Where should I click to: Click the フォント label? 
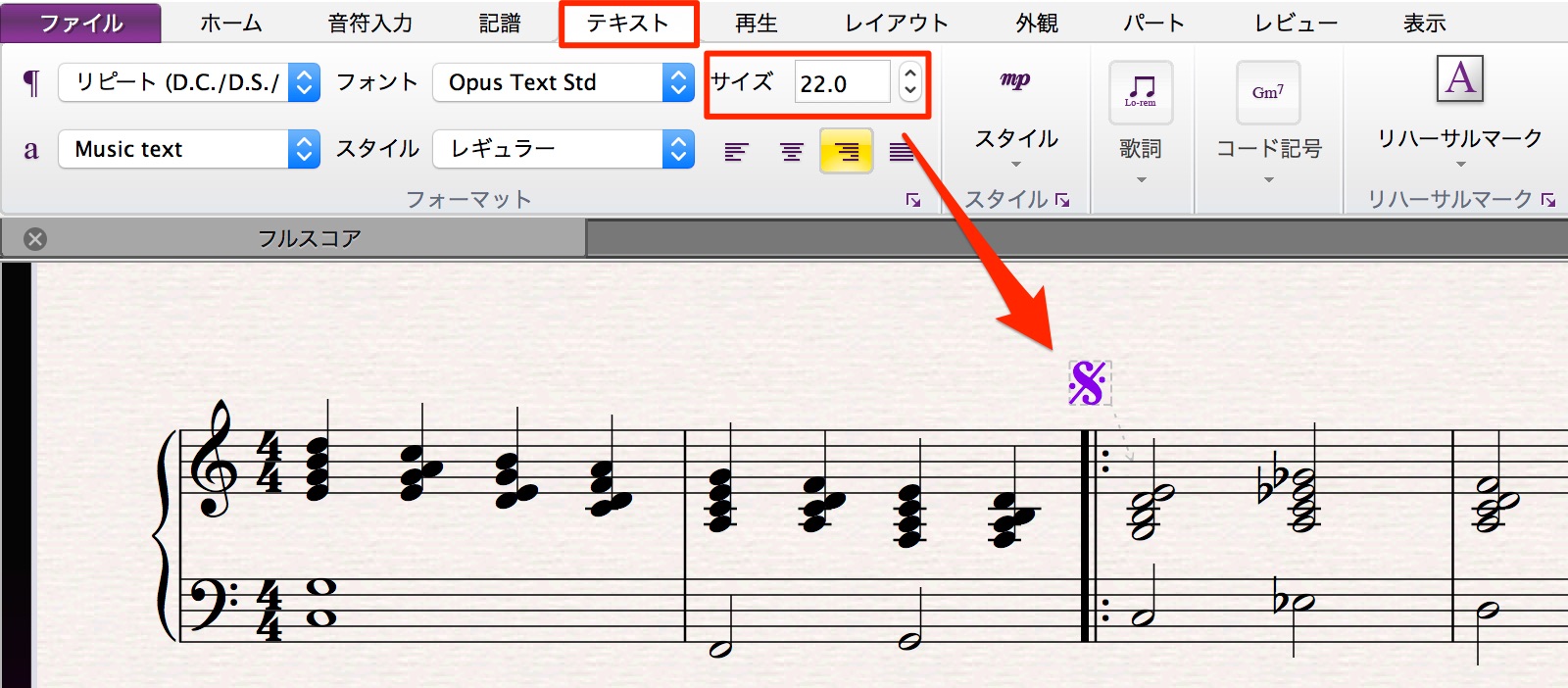(x=377, y=82)
